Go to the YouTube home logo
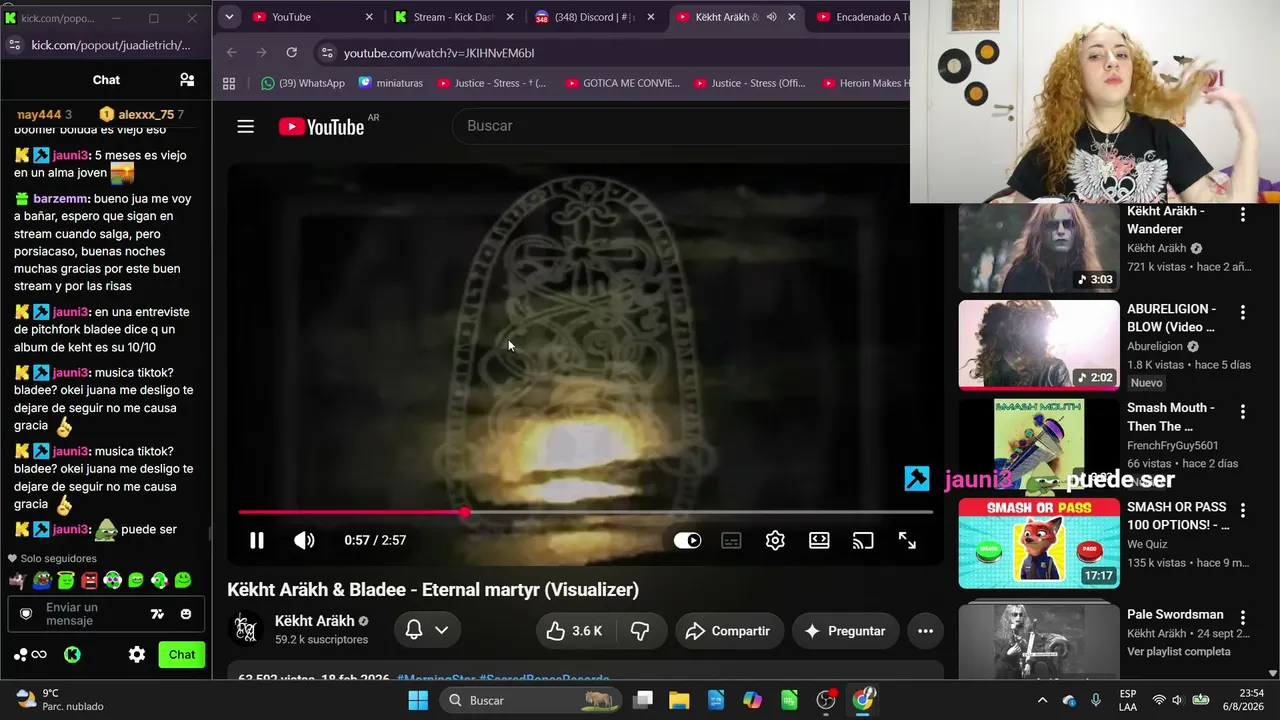 pyautogui.click(x=321, y=126)
